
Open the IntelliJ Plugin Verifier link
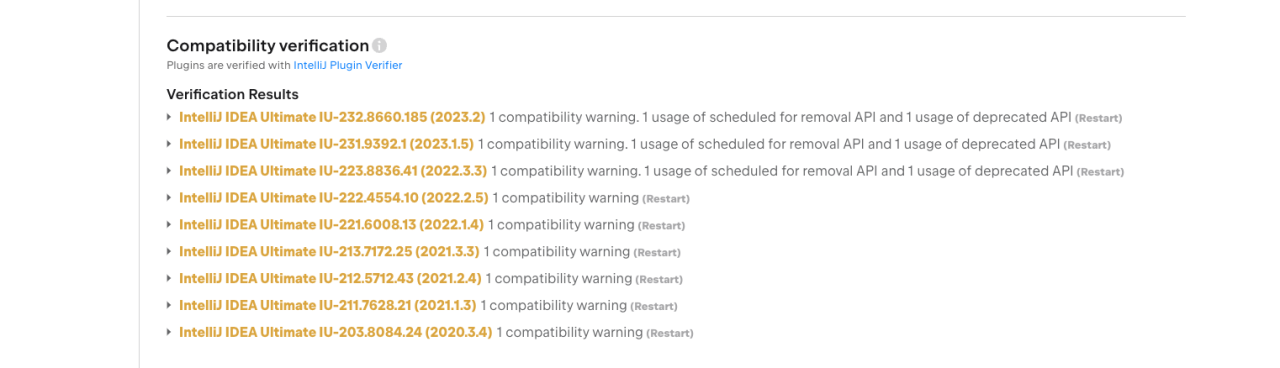click(x=348, y=65)
